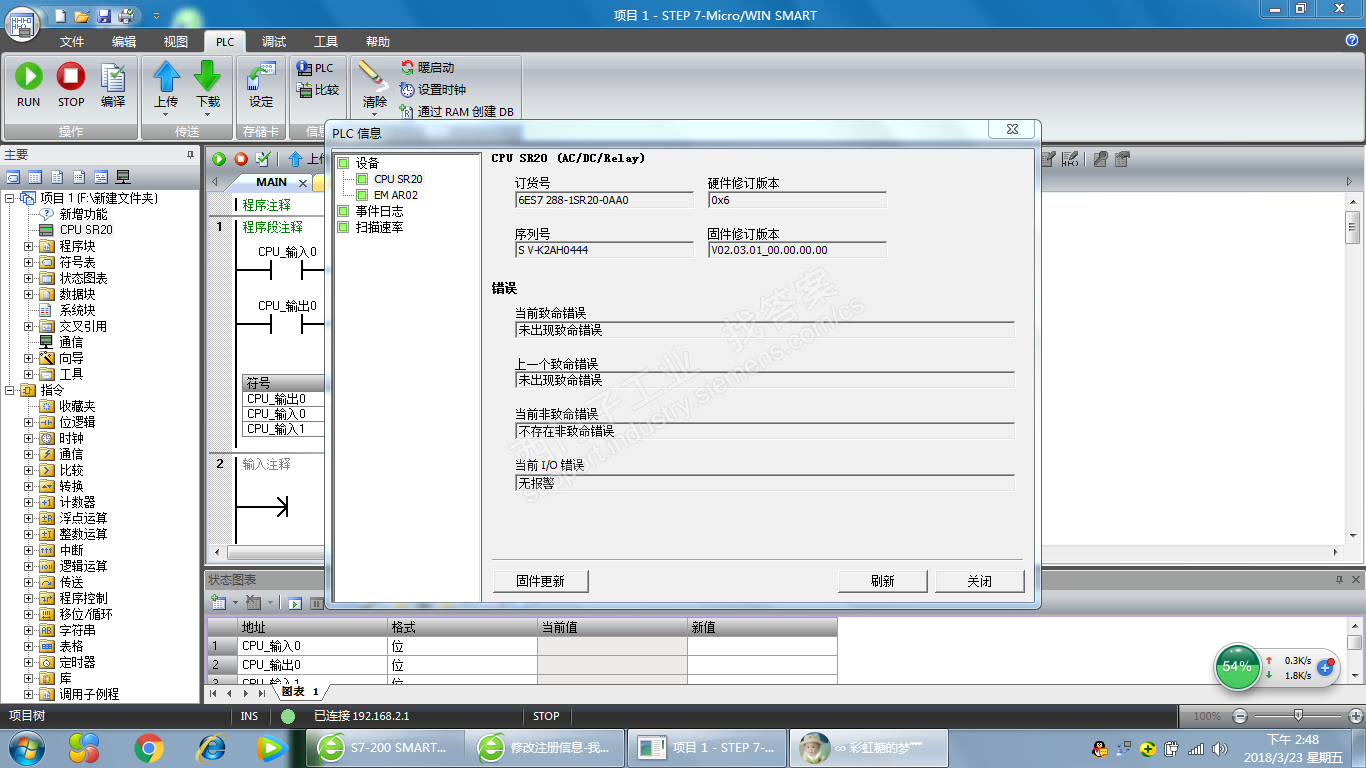Select the MAIN program tab
The height and width of the screenshot is (768, 1366).
[x=271, y=183]
